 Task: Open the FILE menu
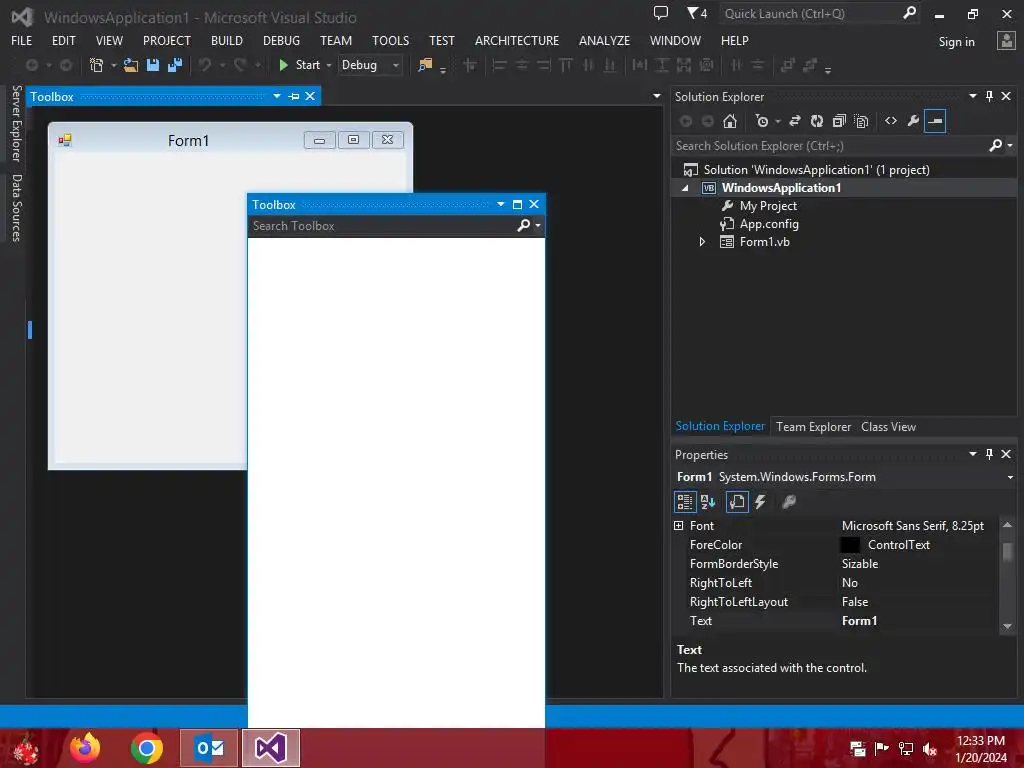pos(22,40)
